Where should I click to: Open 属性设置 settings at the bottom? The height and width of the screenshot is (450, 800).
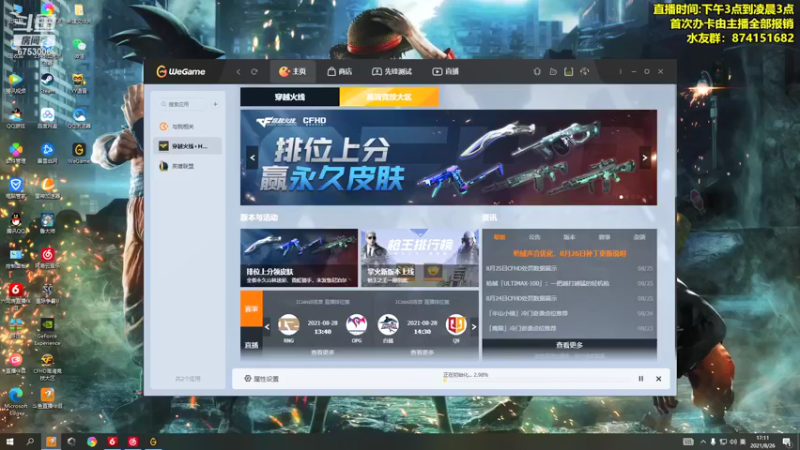tap(261, 379)
